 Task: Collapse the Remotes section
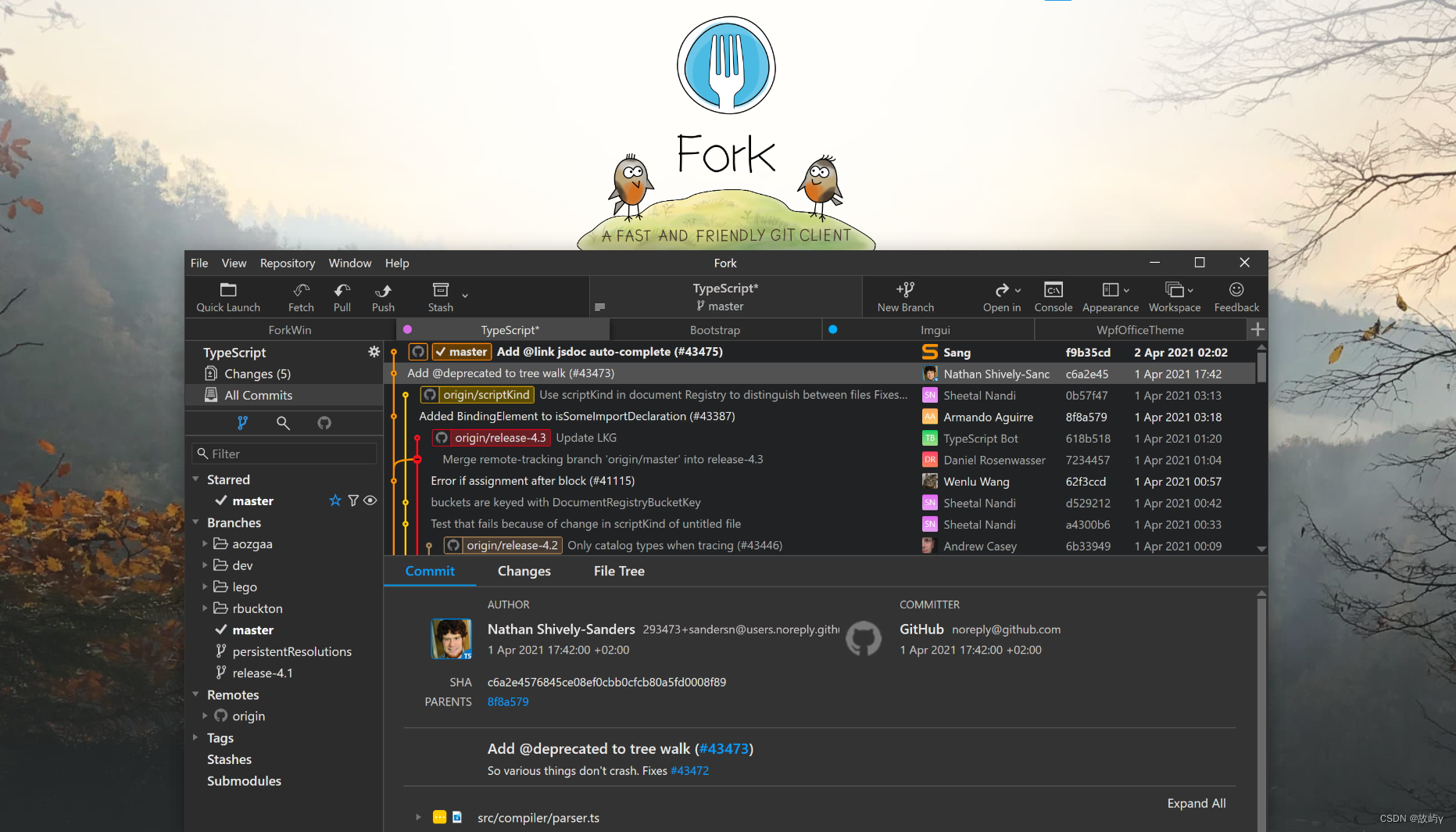point(195,694)
